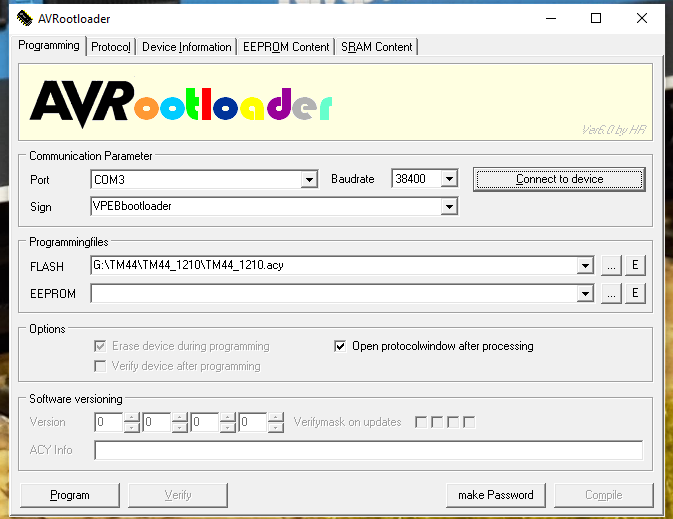Open the Baudrate 38400 dropdown
This screenshot has height=519, width=673.
449,180
